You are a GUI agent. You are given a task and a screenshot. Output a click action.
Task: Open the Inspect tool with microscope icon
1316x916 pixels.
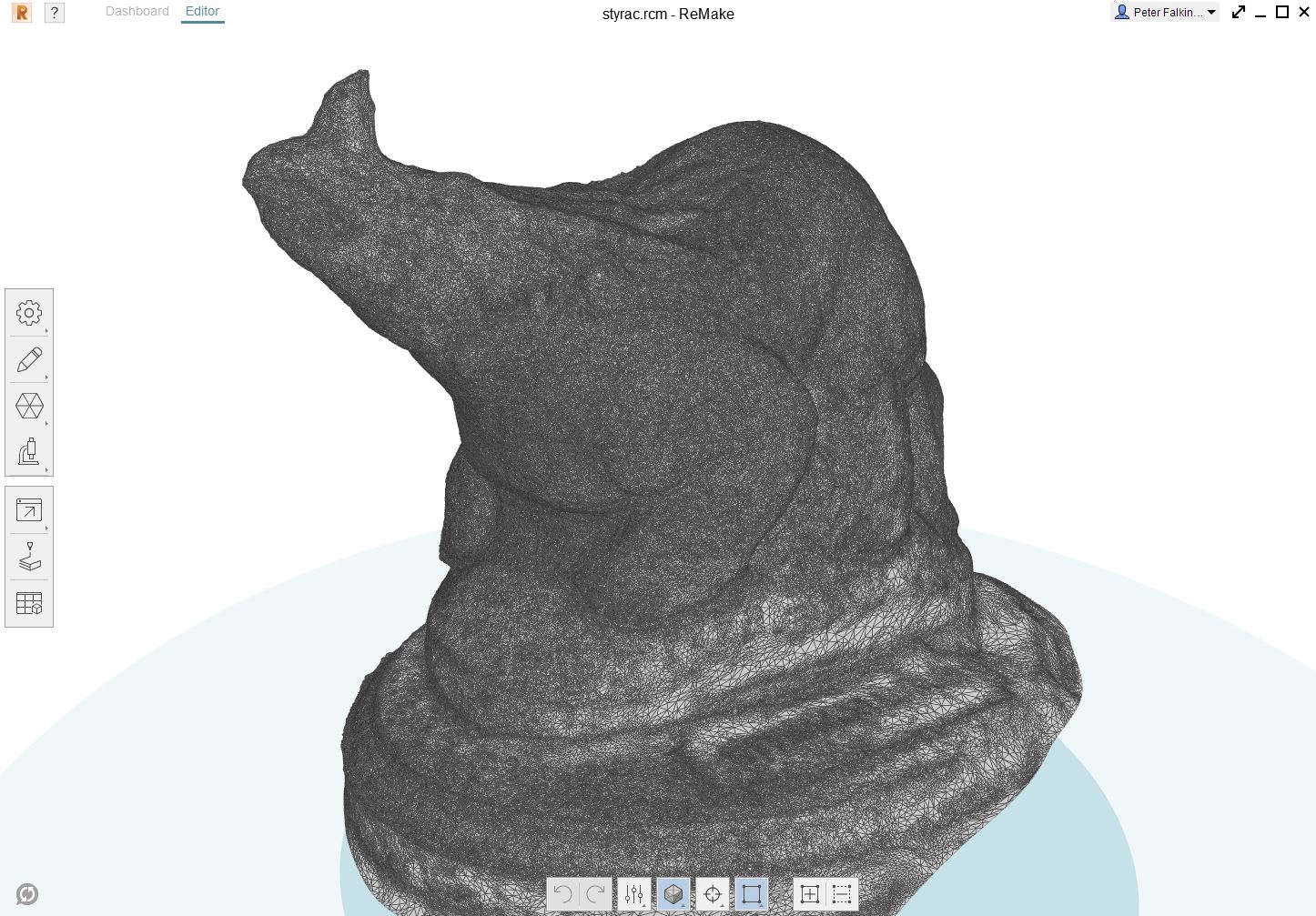(29, 452)
